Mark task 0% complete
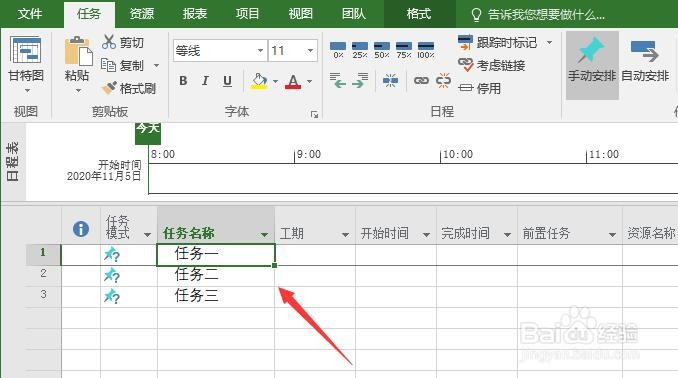 [x=338, y=50]
